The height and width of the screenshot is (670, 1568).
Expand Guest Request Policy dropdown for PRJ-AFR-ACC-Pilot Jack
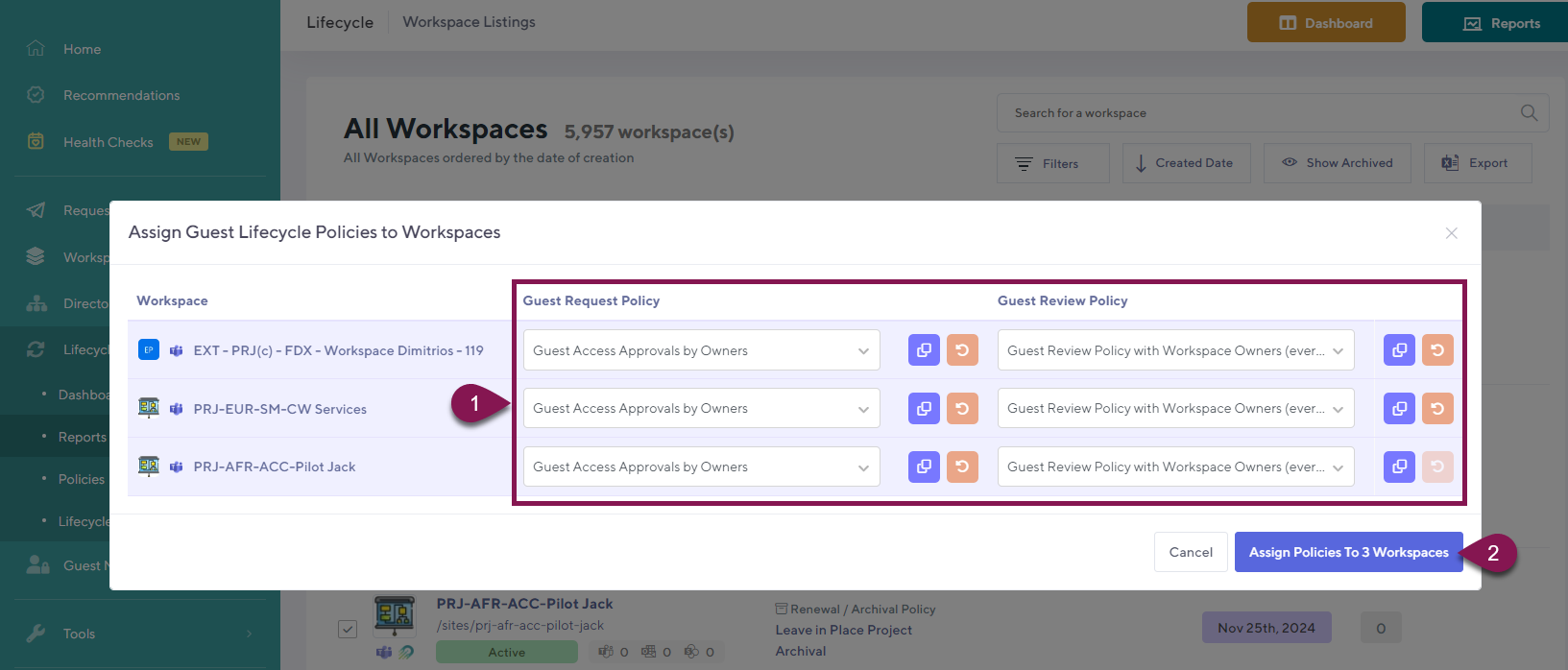tap(701, 467)
